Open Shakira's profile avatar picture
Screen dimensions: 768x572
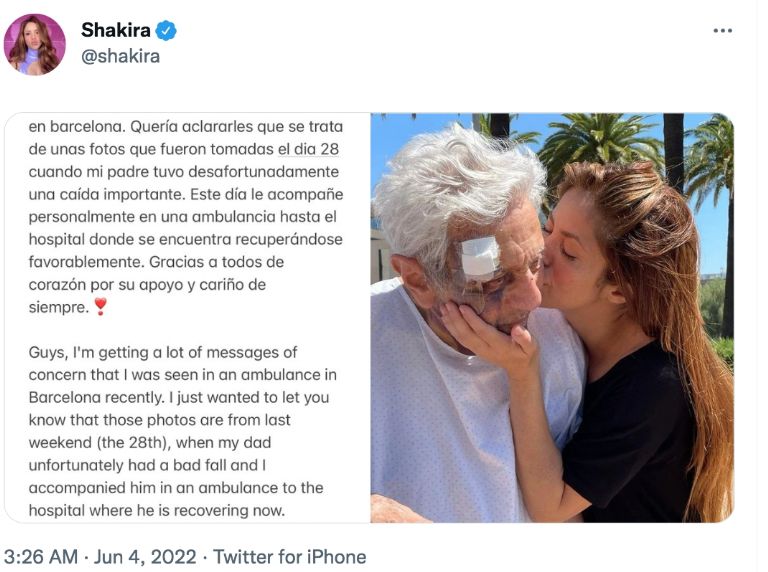pos(35,44)
